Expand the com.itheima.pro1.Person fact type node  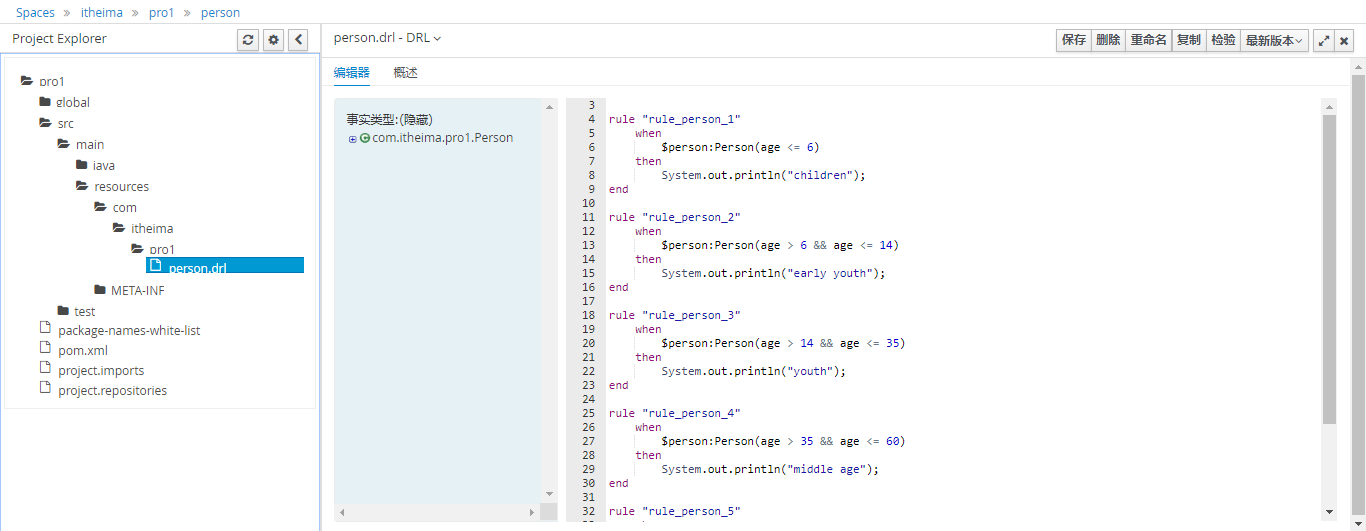click(352, 139)
